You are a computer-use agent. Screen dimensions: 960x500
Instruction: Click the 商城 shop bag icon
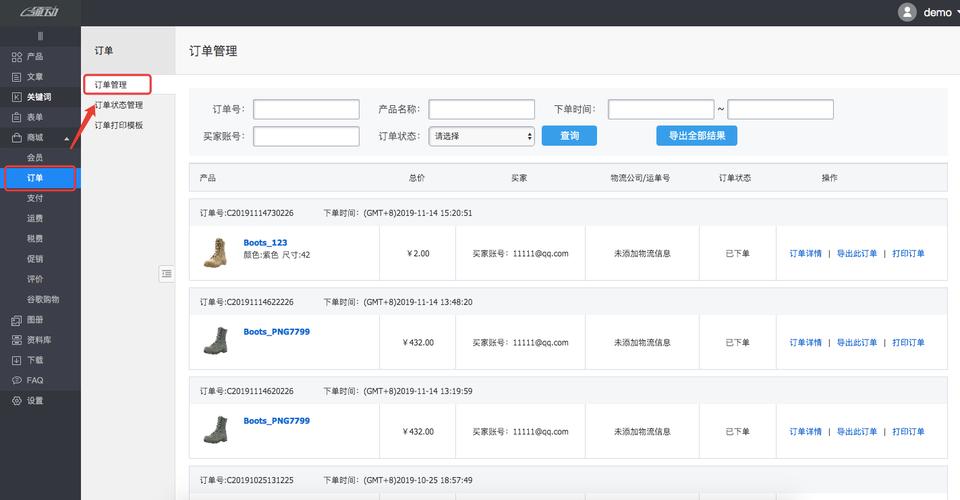pyautogui.click(x=17, y=138)
